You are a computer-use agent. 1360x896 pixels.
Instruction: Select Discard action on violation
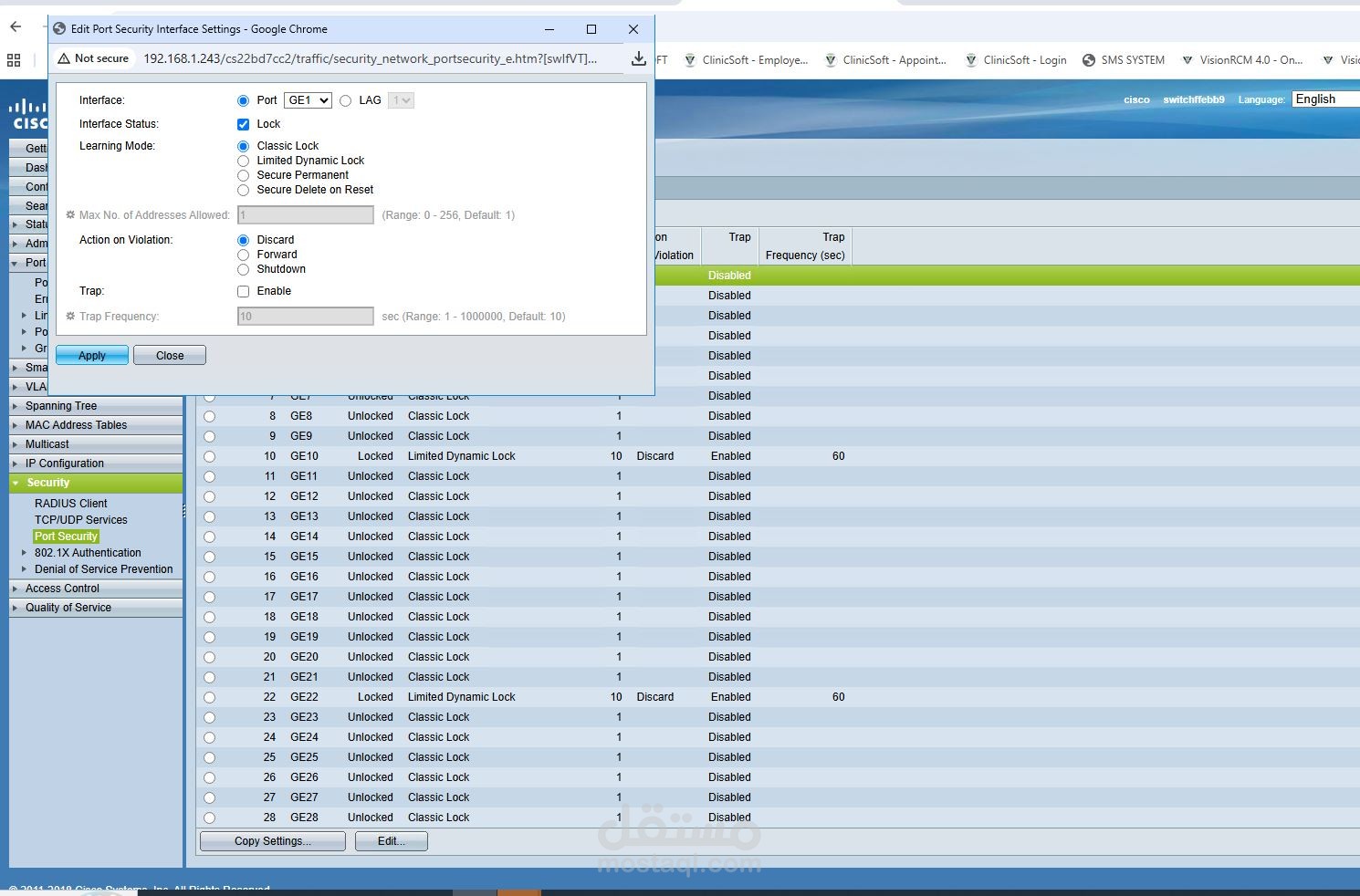coord(243,240)
